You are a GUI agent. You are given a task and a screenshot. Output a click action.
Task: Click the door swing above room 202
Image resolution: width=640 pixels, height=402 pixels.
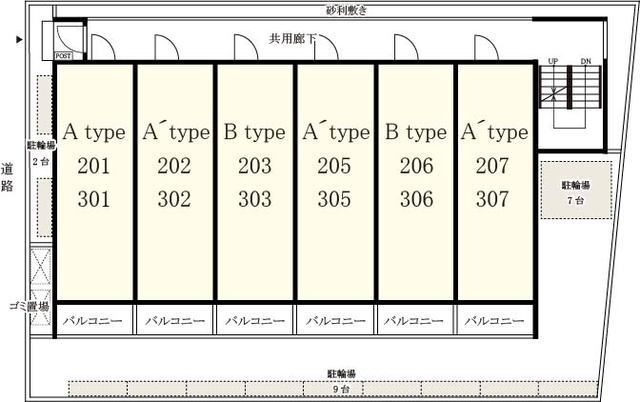coord(167,47)
